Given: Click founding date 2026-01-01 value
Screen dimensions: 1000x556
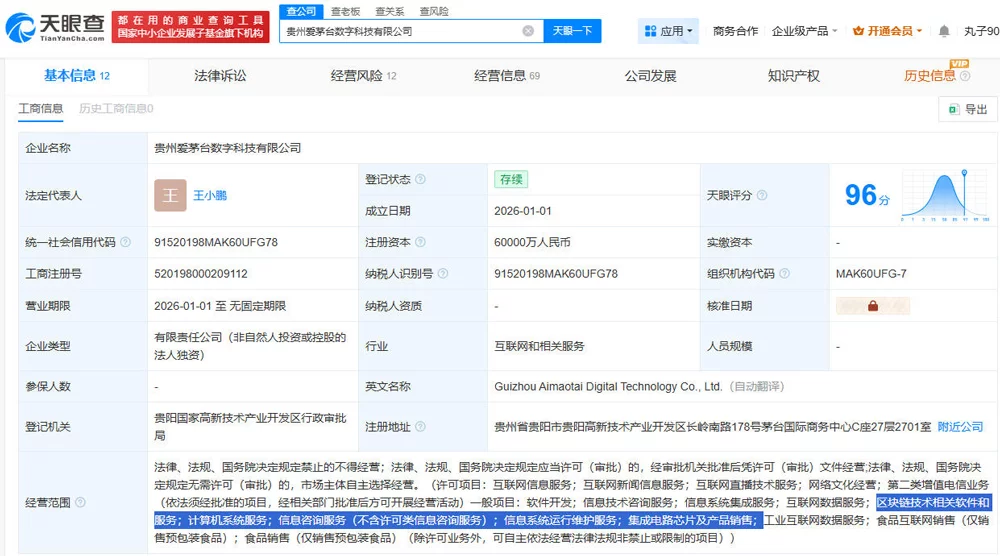Looking at the screenshot, I should coord(523,211).
